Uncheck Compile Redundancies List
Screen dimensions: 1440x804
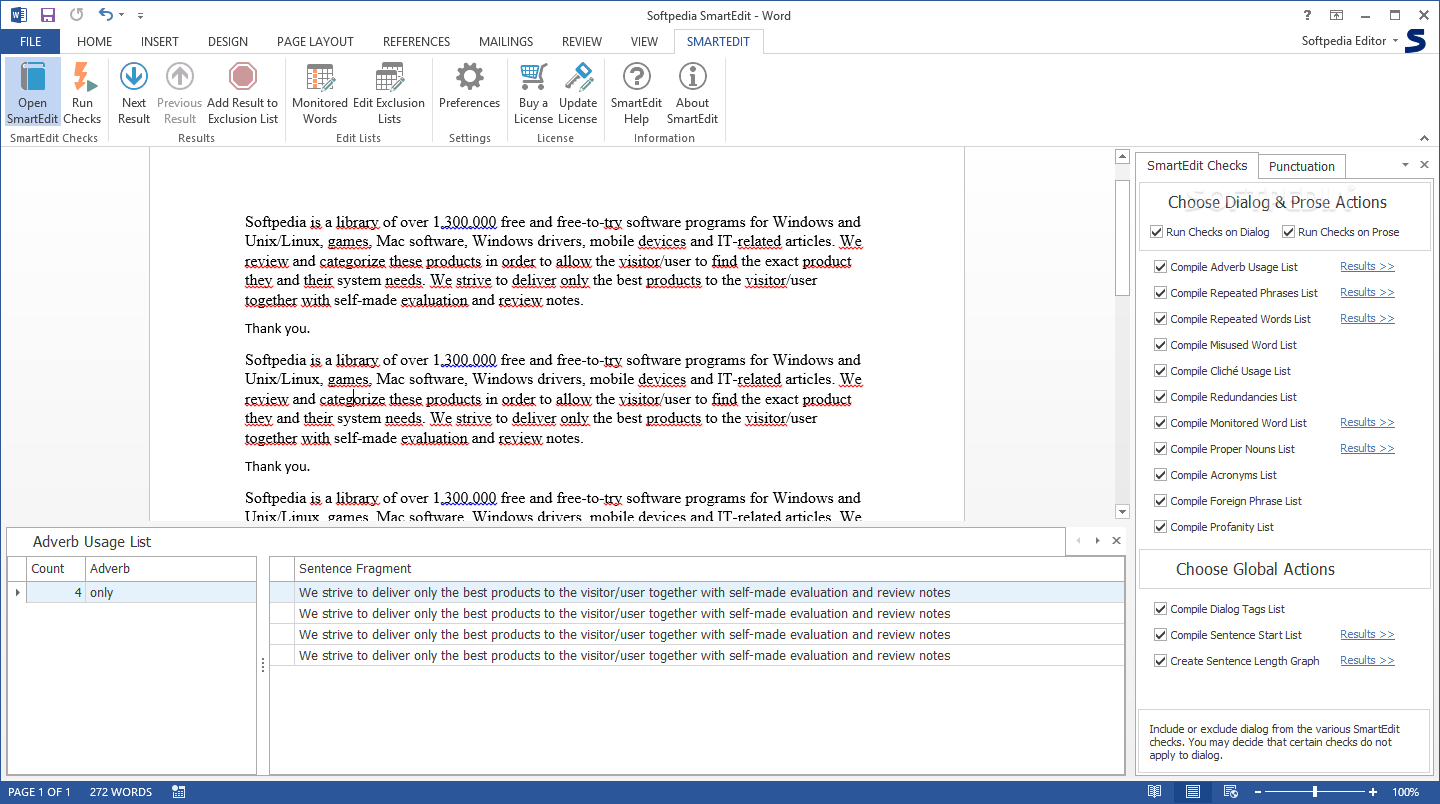(x=1160, y=397)
